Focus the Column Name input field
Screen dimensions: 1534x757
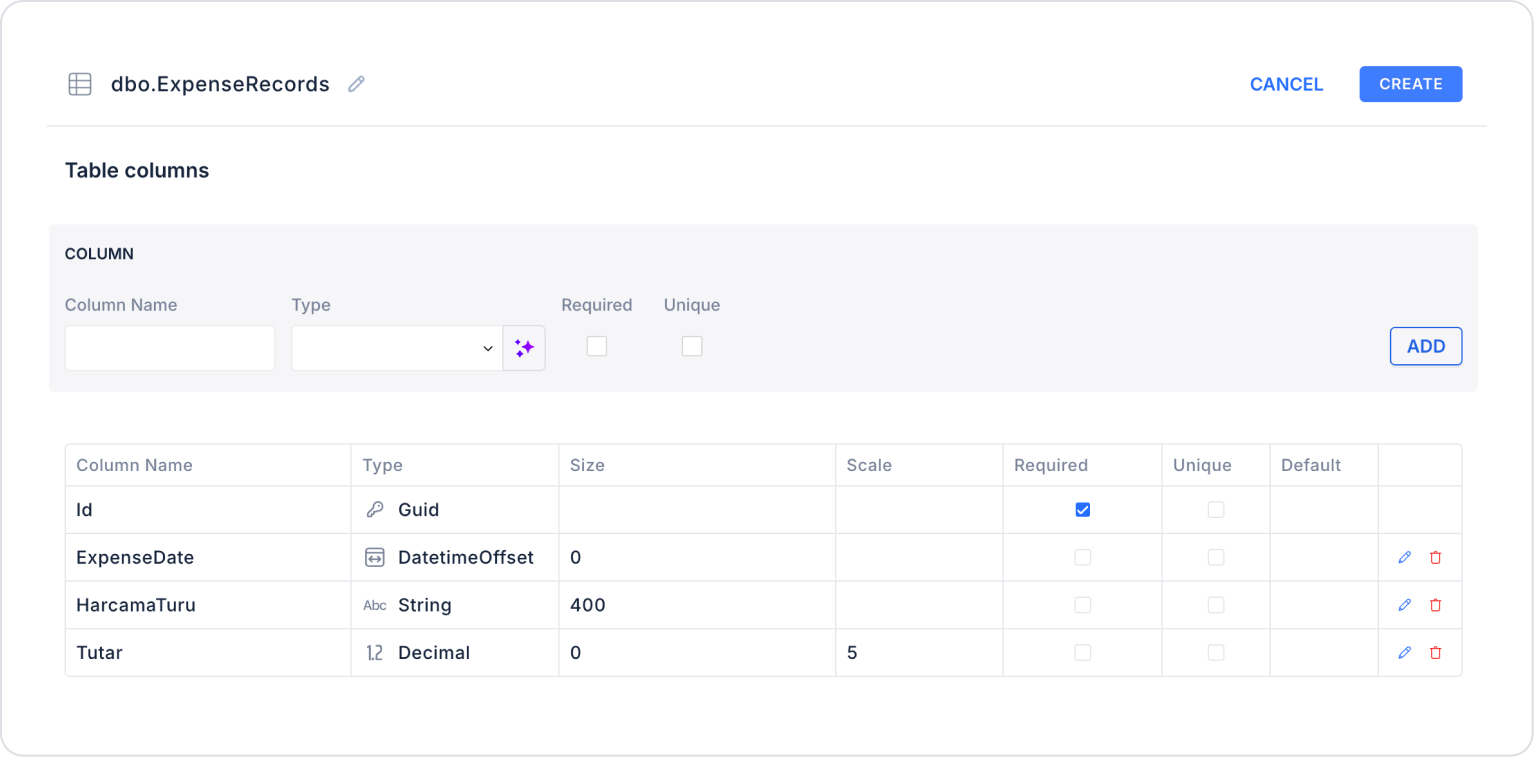point(170,348)
